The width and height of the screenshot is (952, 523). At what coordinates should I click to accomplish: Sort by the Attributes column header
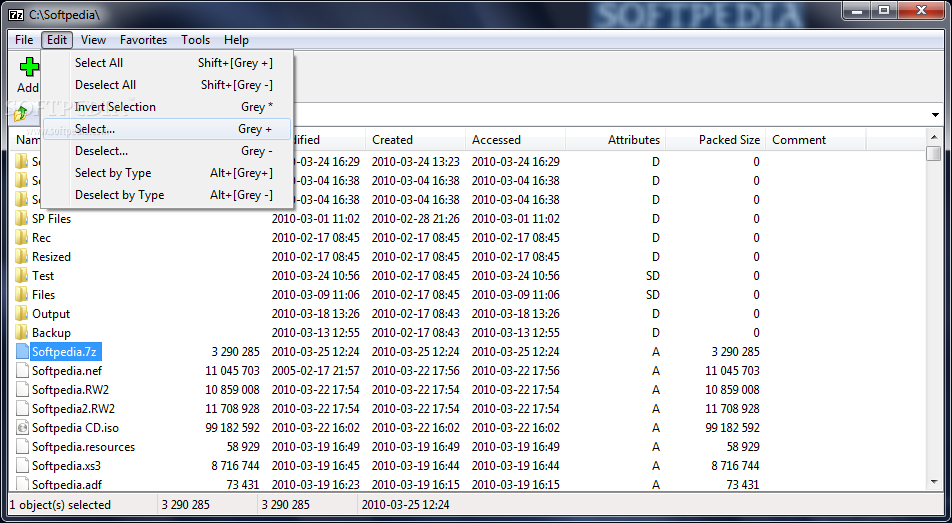(x=616, y=140)
